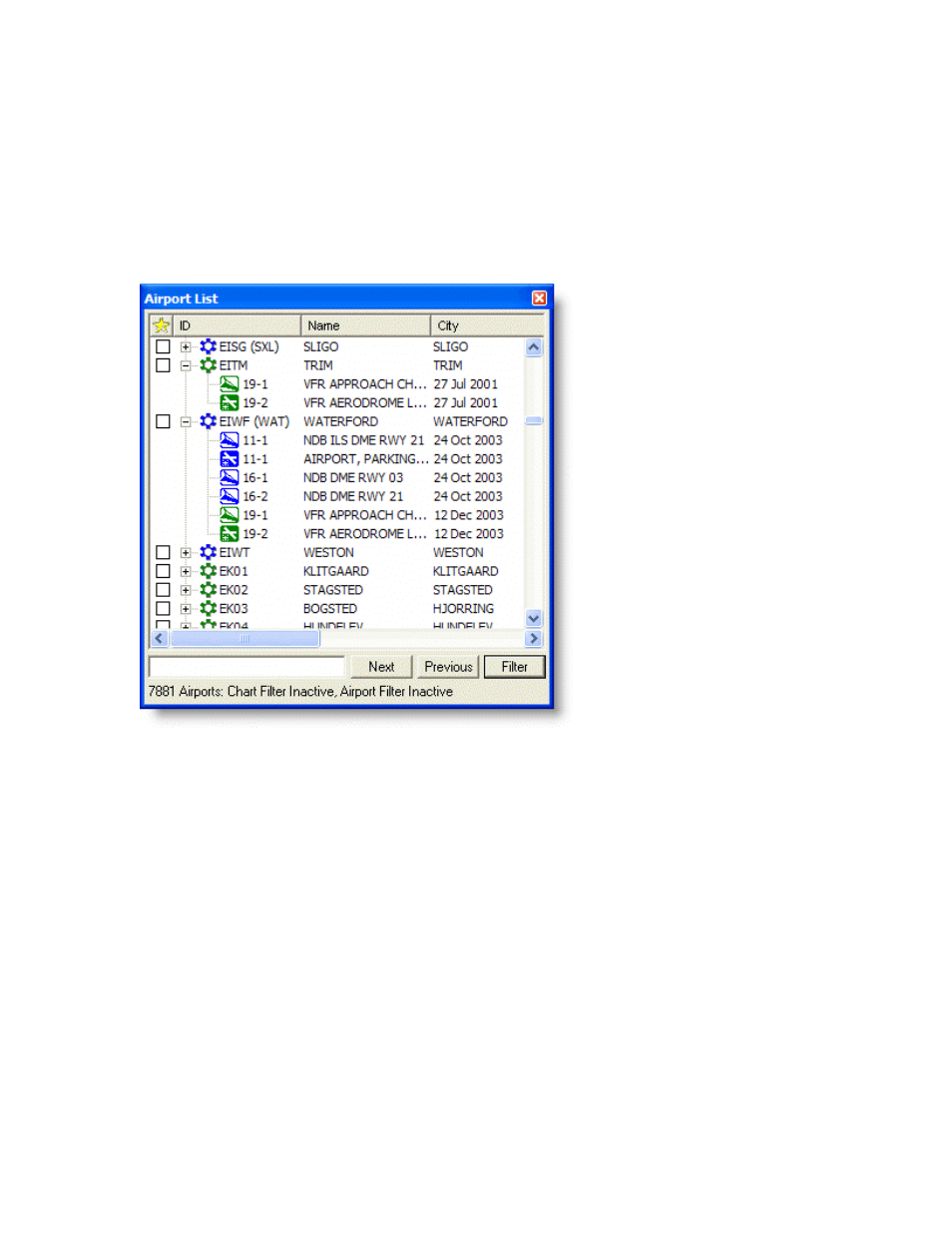Check the EIWT favorite checkbox
The height and width of the screenshot is (1233, 952).
(163, 552)
